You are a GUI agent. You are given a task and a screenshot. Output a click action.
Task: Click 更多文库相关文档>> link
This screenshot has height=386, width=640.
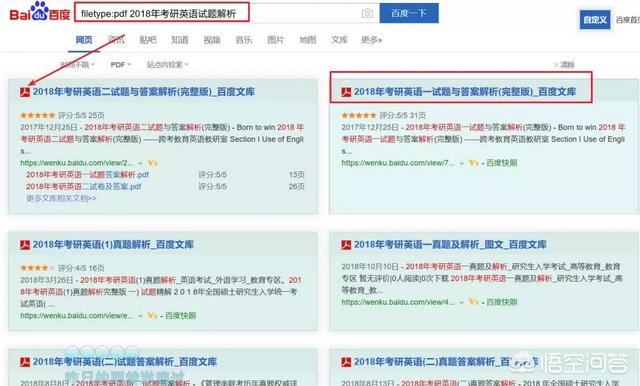click(x=61, y=198)
